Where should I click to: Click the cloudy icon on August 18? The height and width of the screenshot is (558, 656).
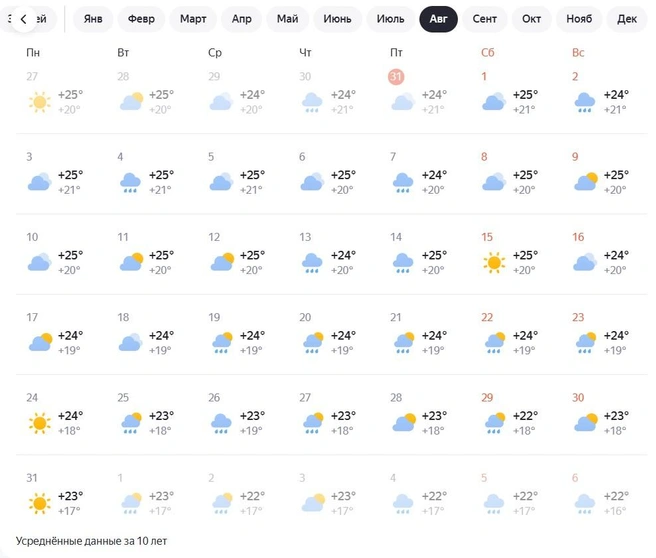[x=130, y=343]
